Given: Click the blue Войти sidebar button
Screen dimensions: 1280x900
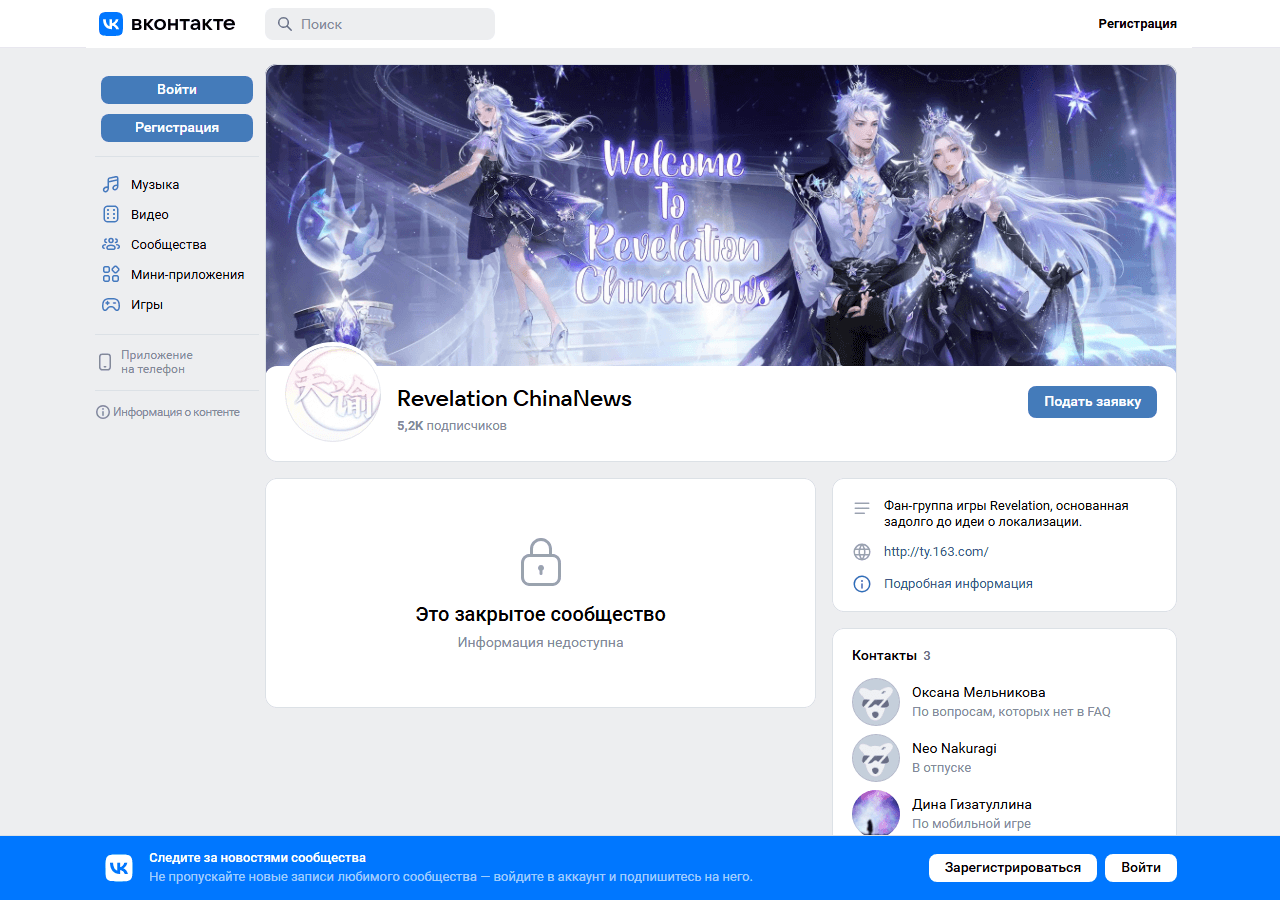Looking at the screenshot, I should click(x=177, y=90).
